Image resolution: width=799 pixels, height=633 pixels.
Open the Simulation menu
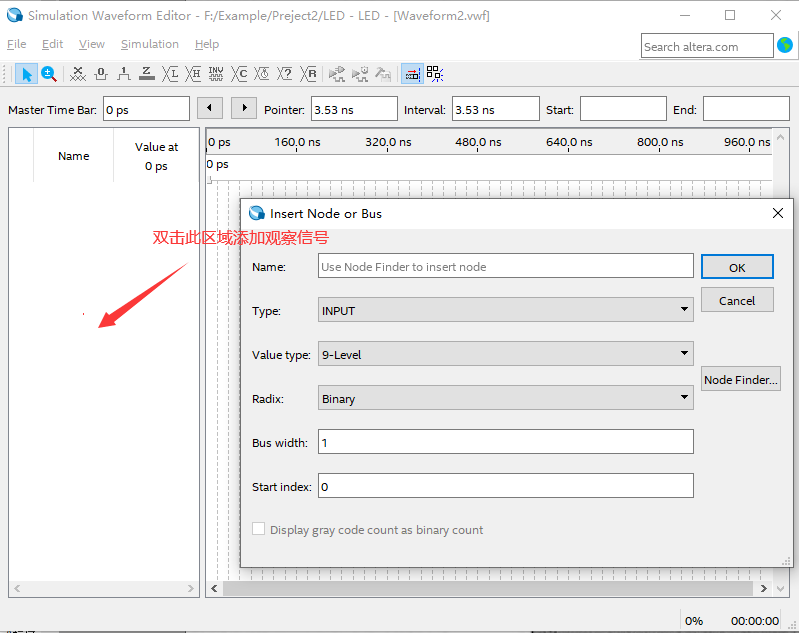pos(150,44)
